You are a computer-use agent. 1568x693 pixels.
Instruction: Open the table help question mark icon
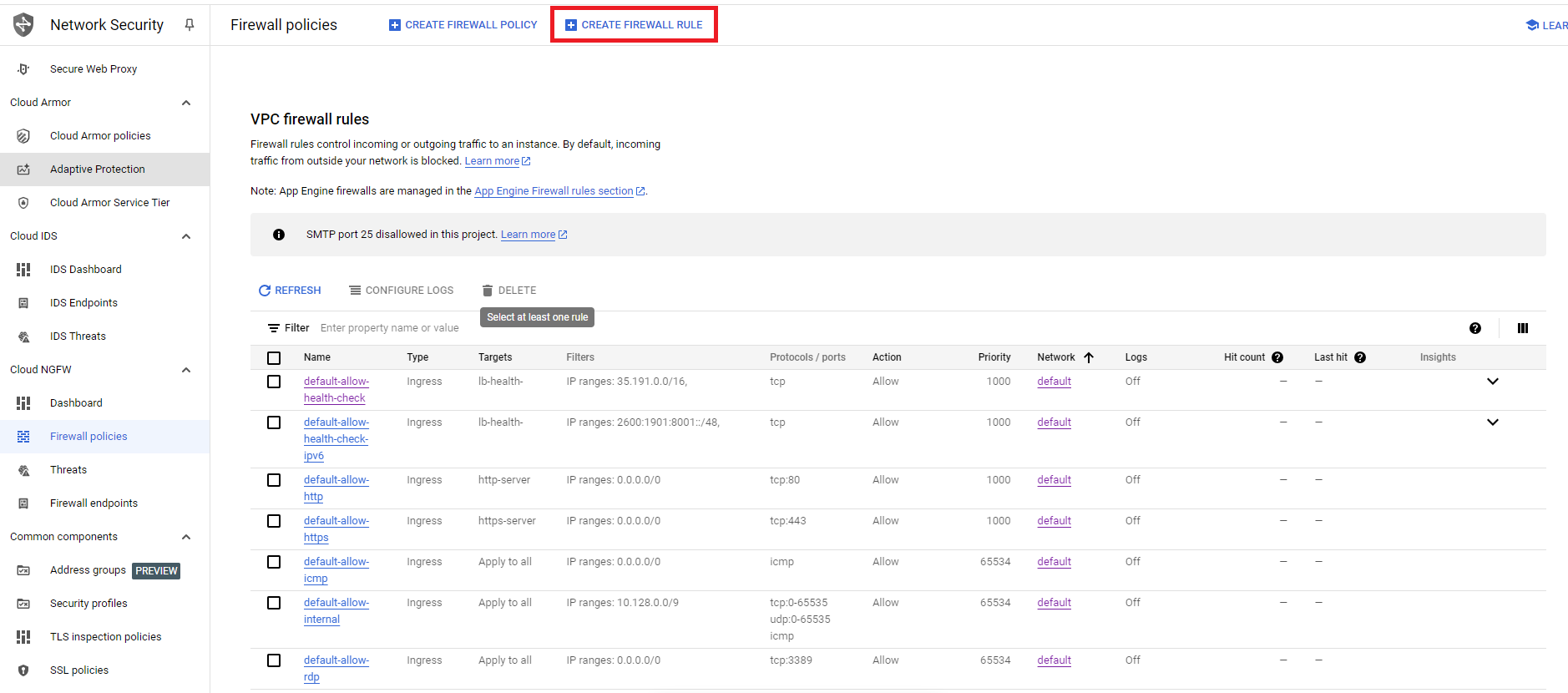click(1475, 328)
